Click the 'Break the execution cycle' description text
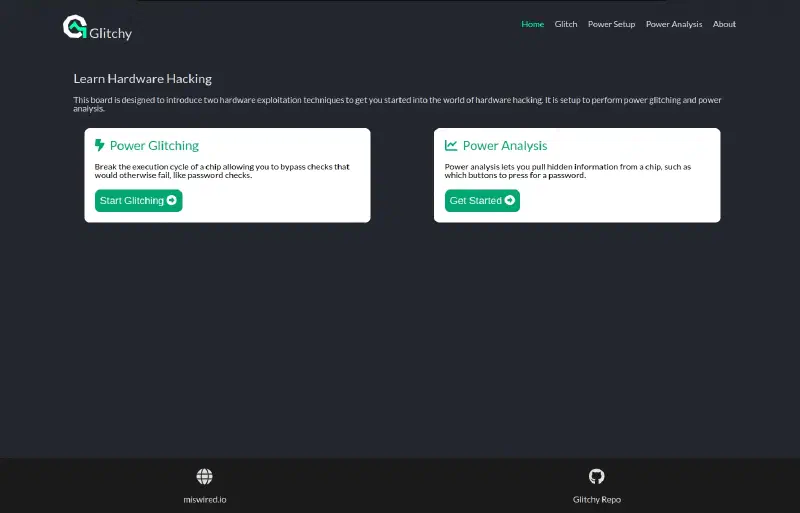 [222, 170]
